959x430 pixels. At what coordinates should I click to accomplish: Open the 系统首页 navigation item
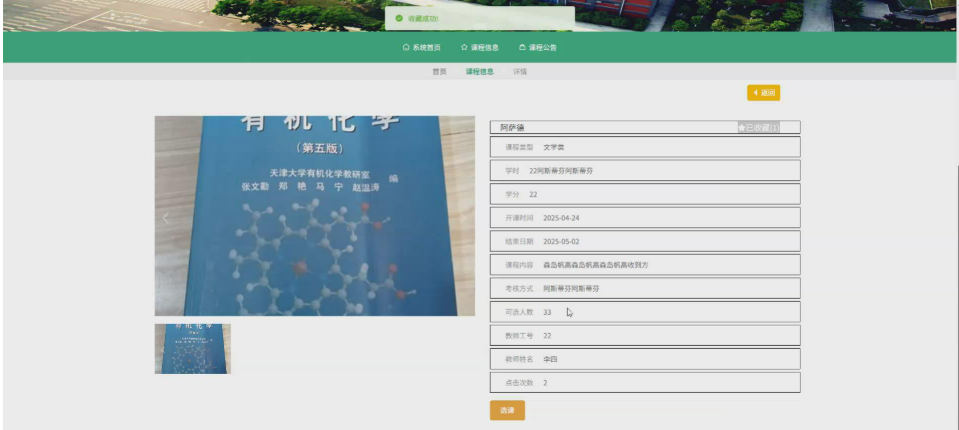(421, 47)
